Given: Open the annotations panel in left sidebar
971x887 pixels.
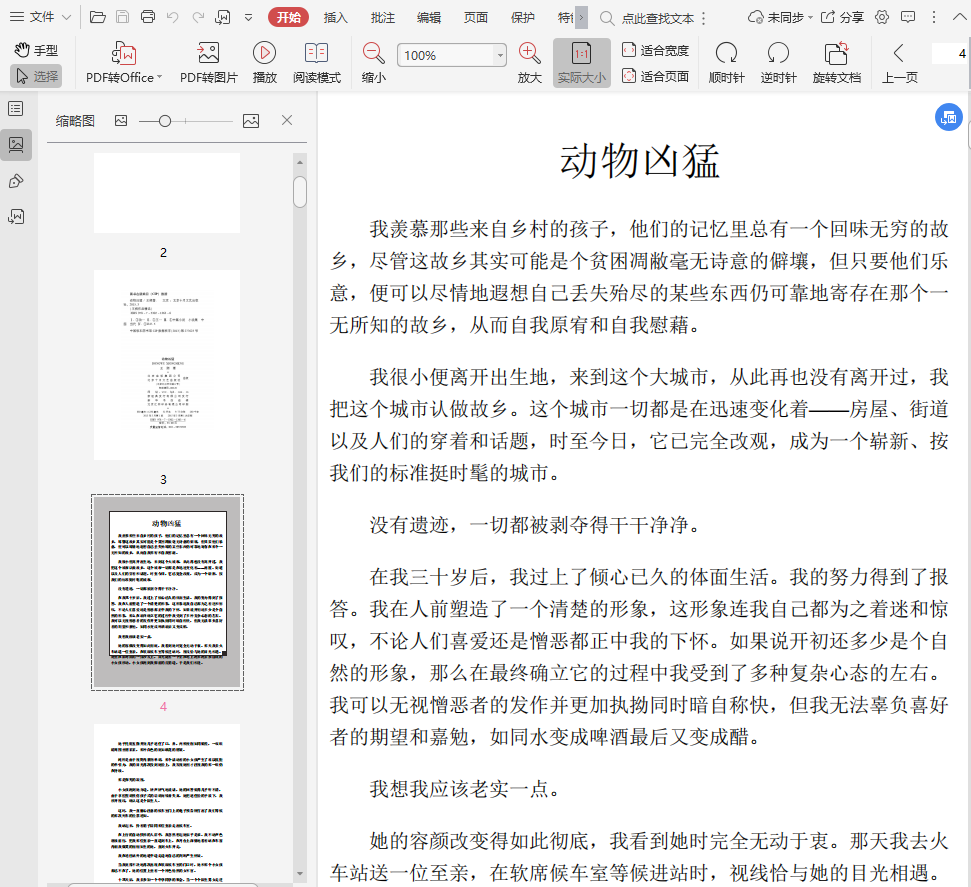Looking at the screenshot, I should [x=16, y=181].
